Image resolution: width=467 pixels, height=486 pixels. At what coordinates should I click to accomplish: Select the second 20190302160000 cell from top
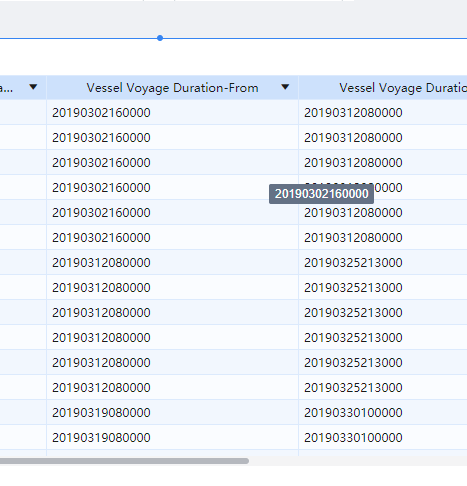172,138
